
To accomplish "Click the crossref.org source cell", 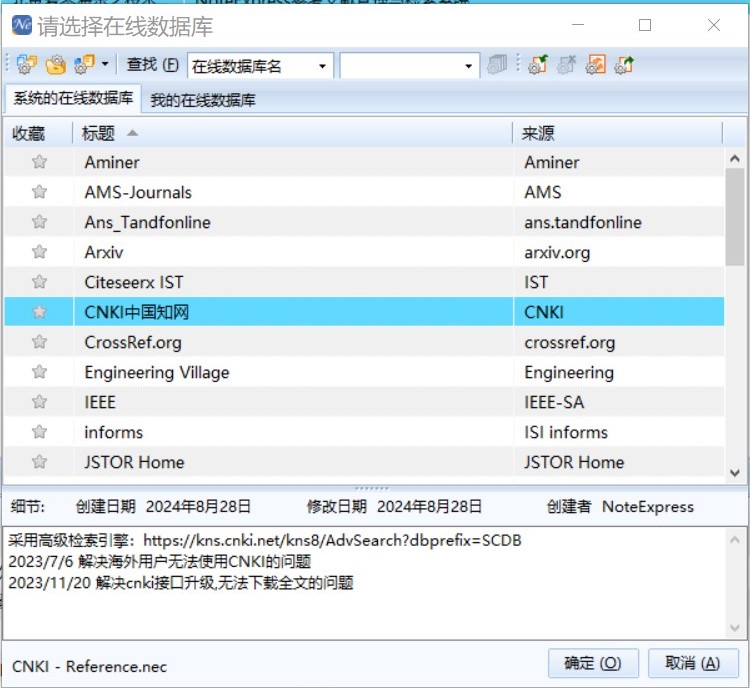I will point(570,342).
